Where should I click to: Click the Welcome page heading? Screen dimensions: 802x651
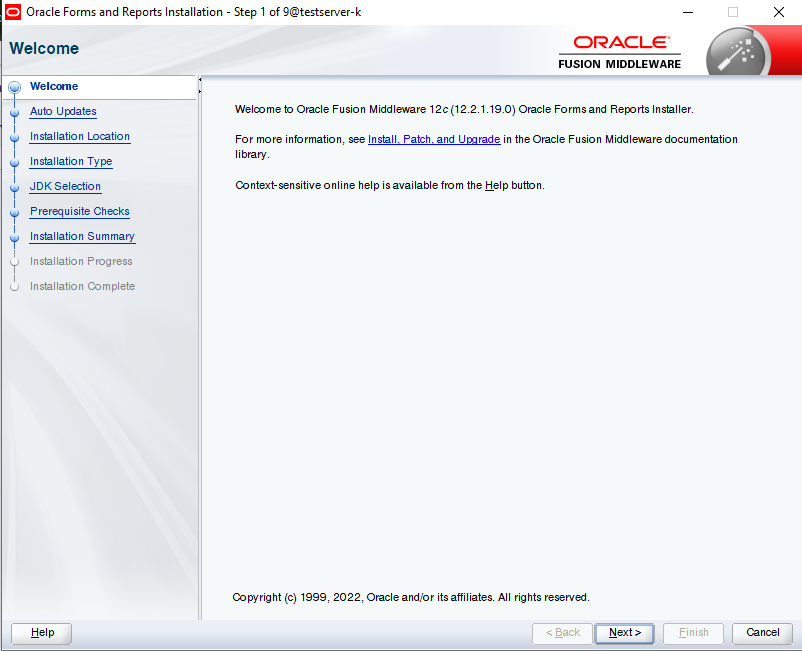tap(44, 48)
